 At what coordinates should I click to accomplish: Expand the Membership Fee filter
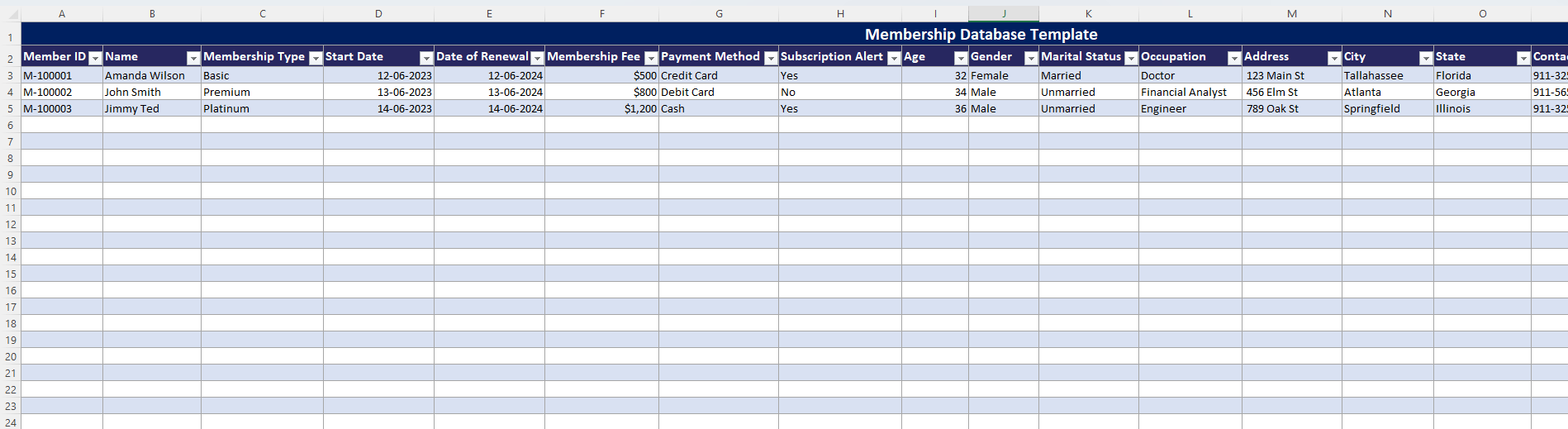[651, 58]
